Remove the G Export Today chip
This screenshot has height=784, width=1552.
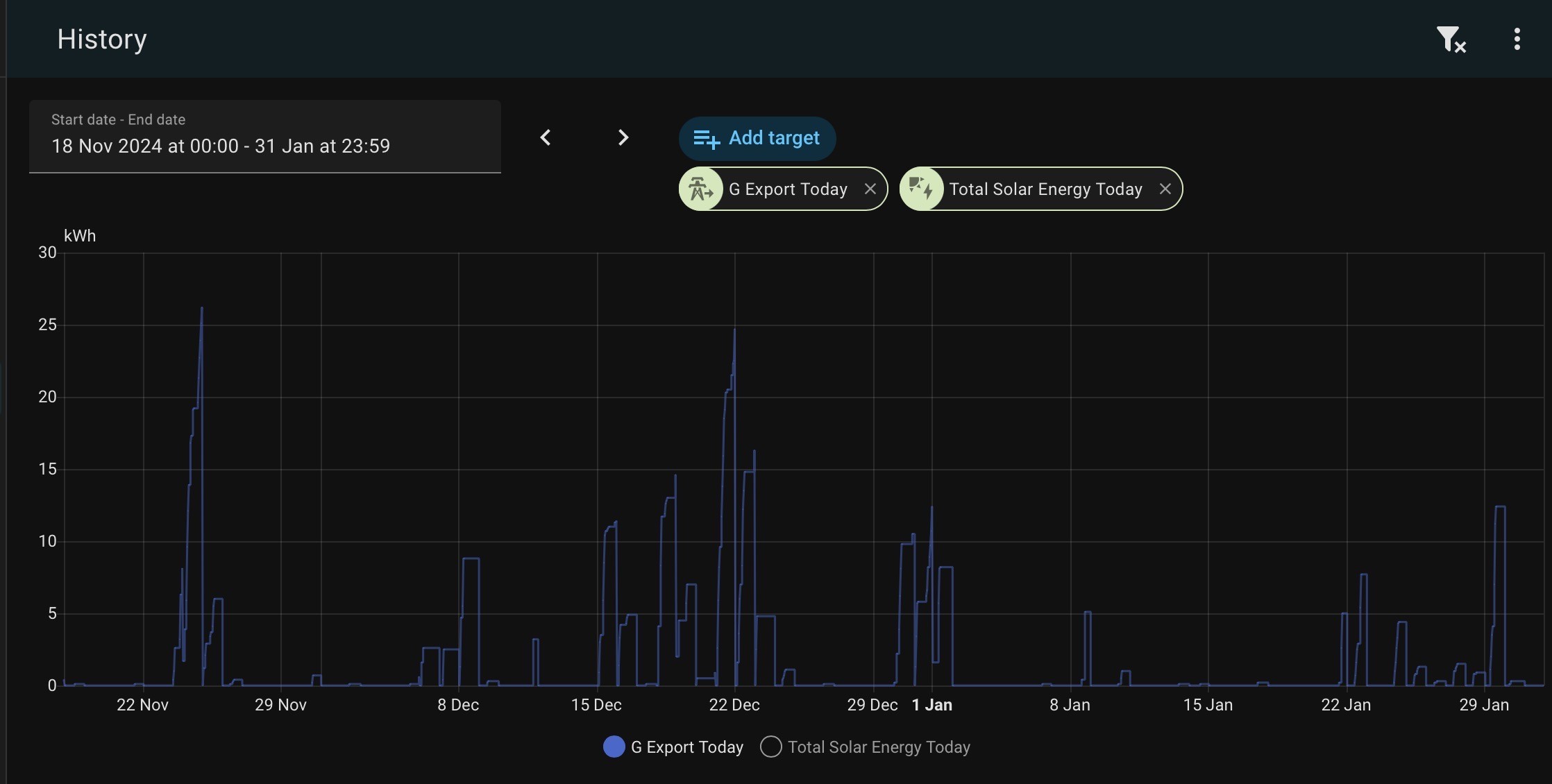[870, 189]
